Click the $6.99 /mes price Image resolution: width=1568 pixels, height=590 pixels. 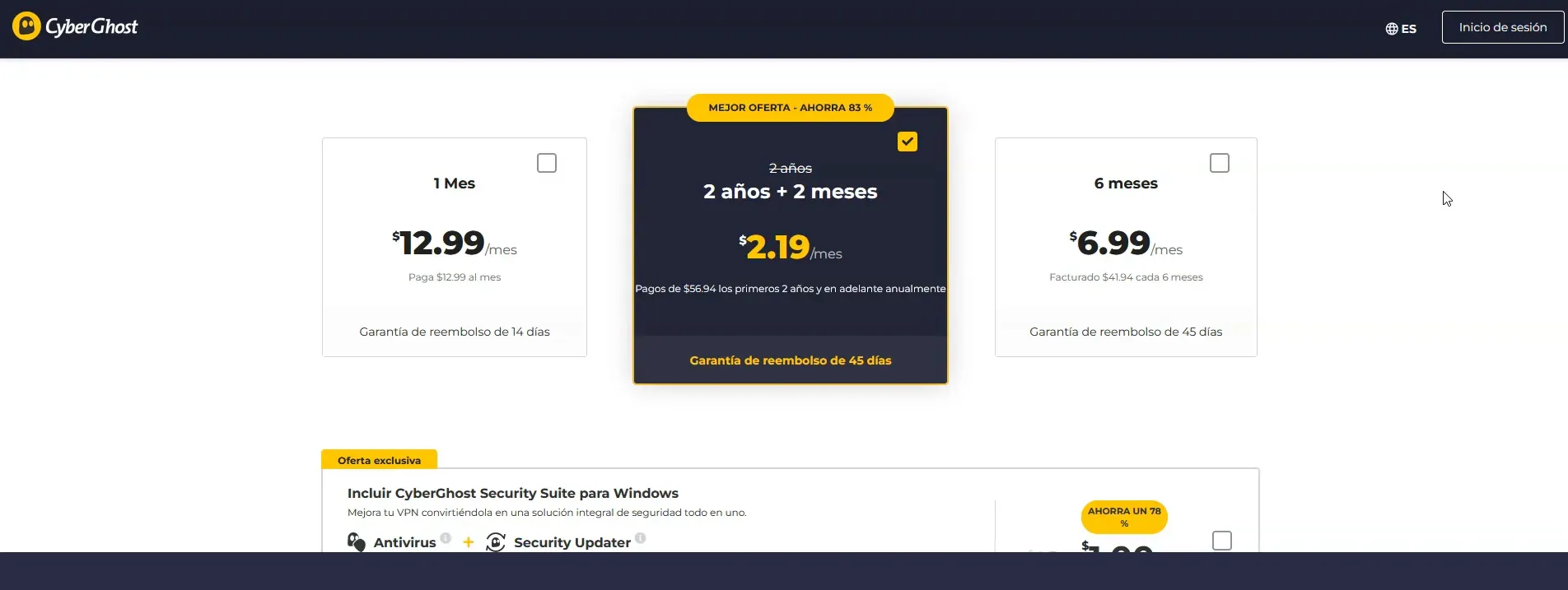[1126, 243]
